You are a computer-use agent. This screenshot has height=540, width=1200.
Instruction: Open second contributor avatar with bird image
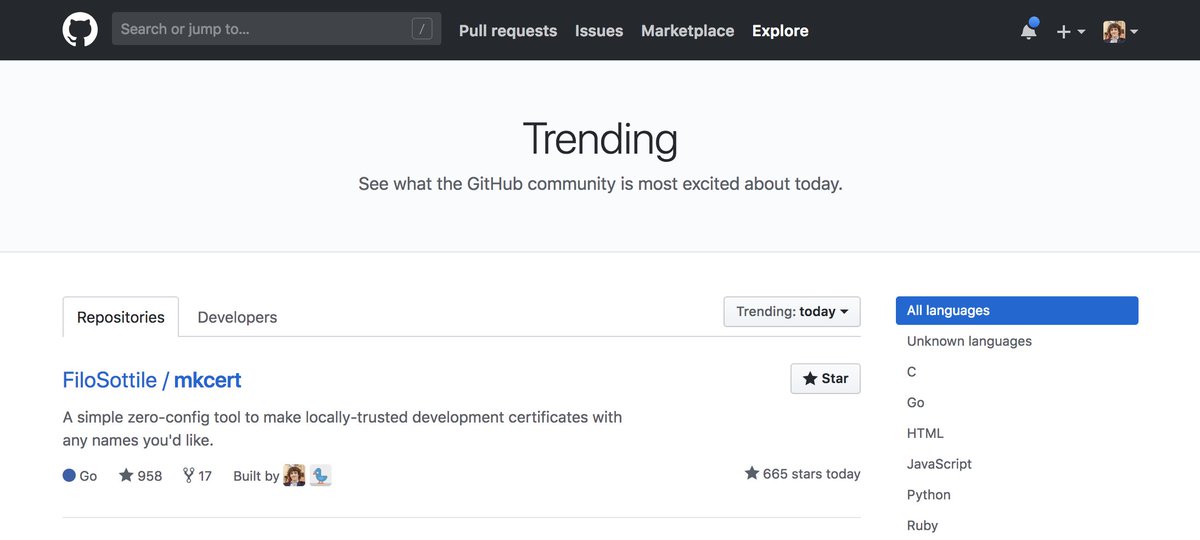coord(320,475)
